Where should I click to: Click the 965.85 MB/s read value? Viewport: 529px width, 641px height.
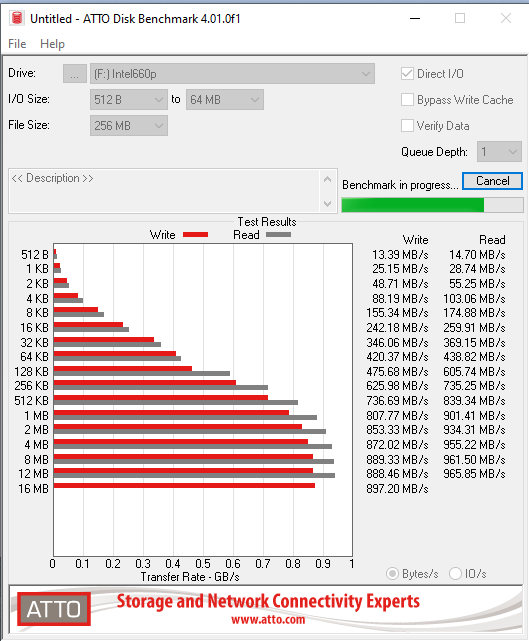(x=474, y=473)
